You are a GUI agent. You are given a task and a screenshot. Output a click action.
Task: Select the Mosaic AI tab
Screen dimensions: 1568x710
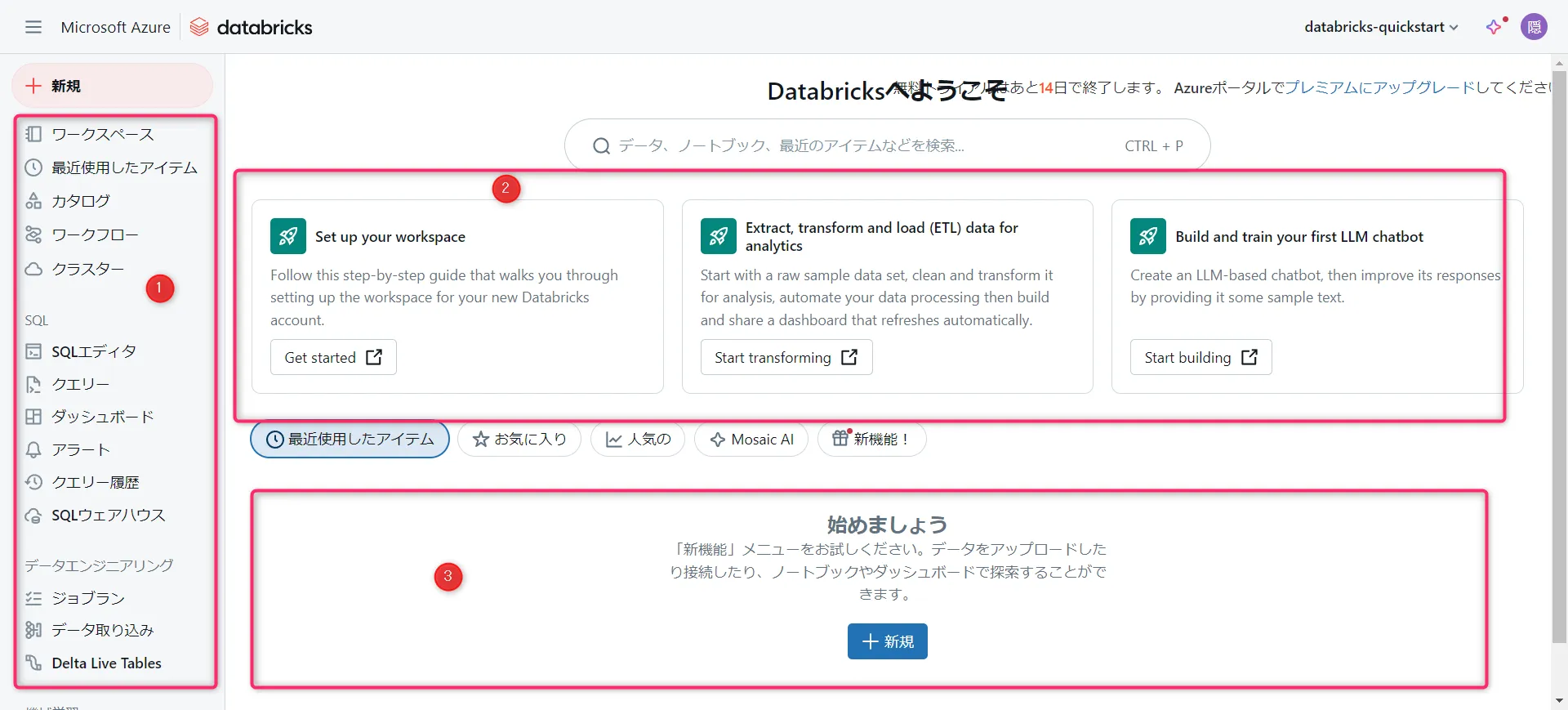(x=751, y=439)
